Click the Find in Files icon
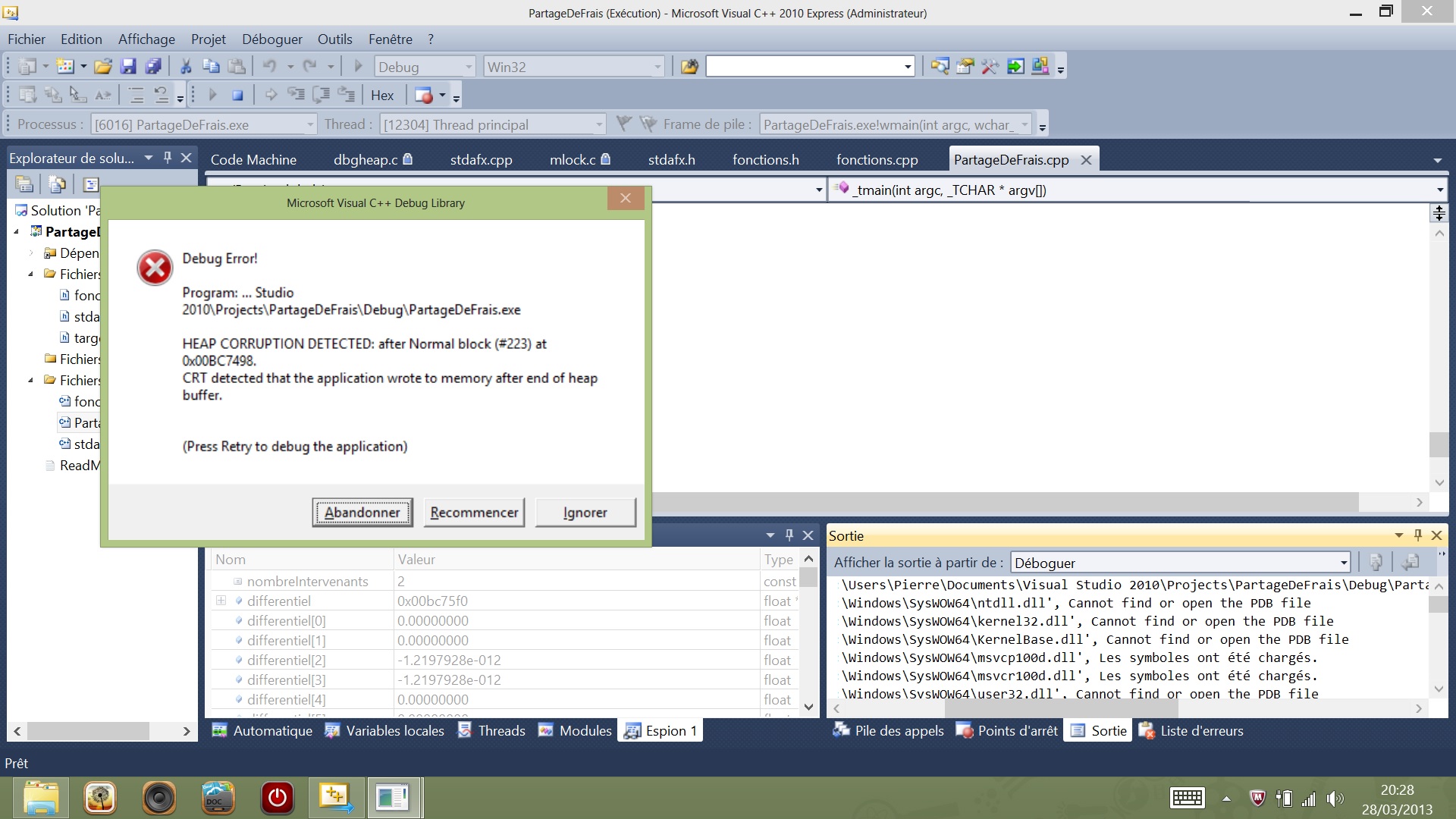1456x819 pixels. tap(689, 67)
